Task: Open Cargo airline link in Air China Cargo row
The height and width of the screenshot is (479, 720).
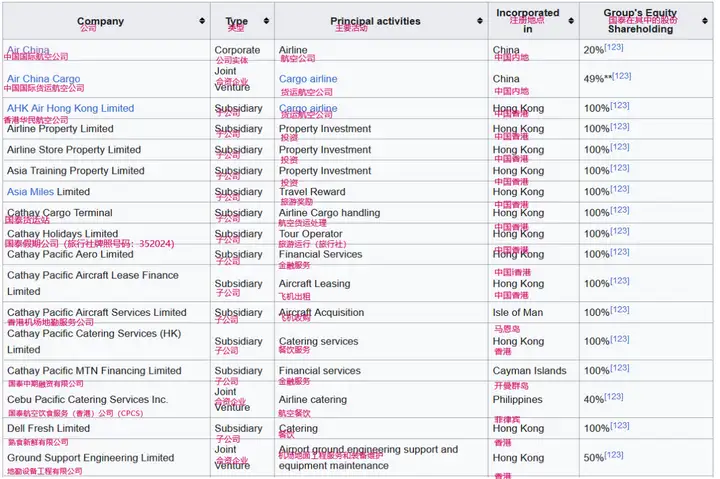Action: [308, 79]
